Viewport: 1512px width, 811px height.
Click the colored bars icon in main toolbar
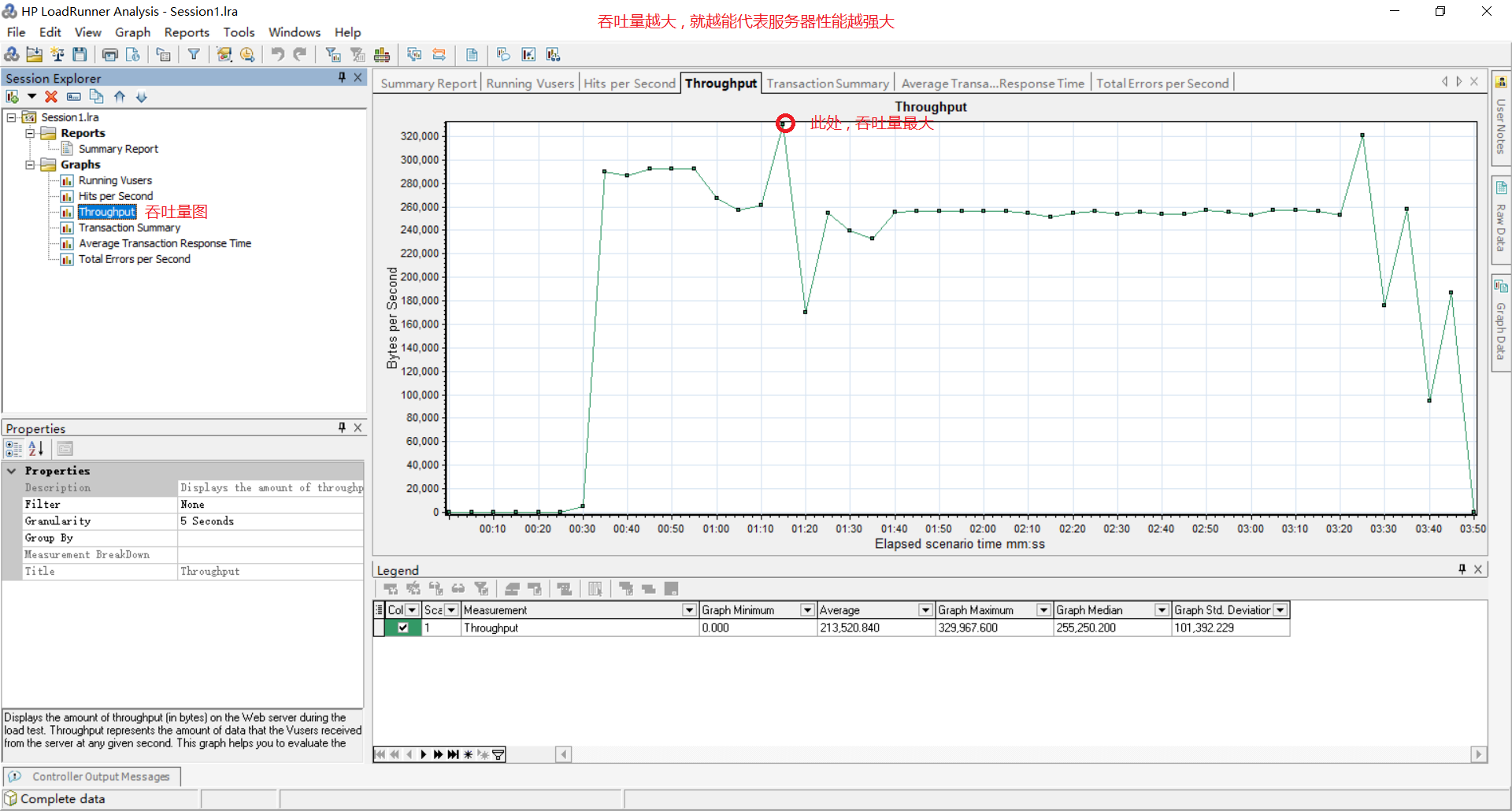coord(382,54)
